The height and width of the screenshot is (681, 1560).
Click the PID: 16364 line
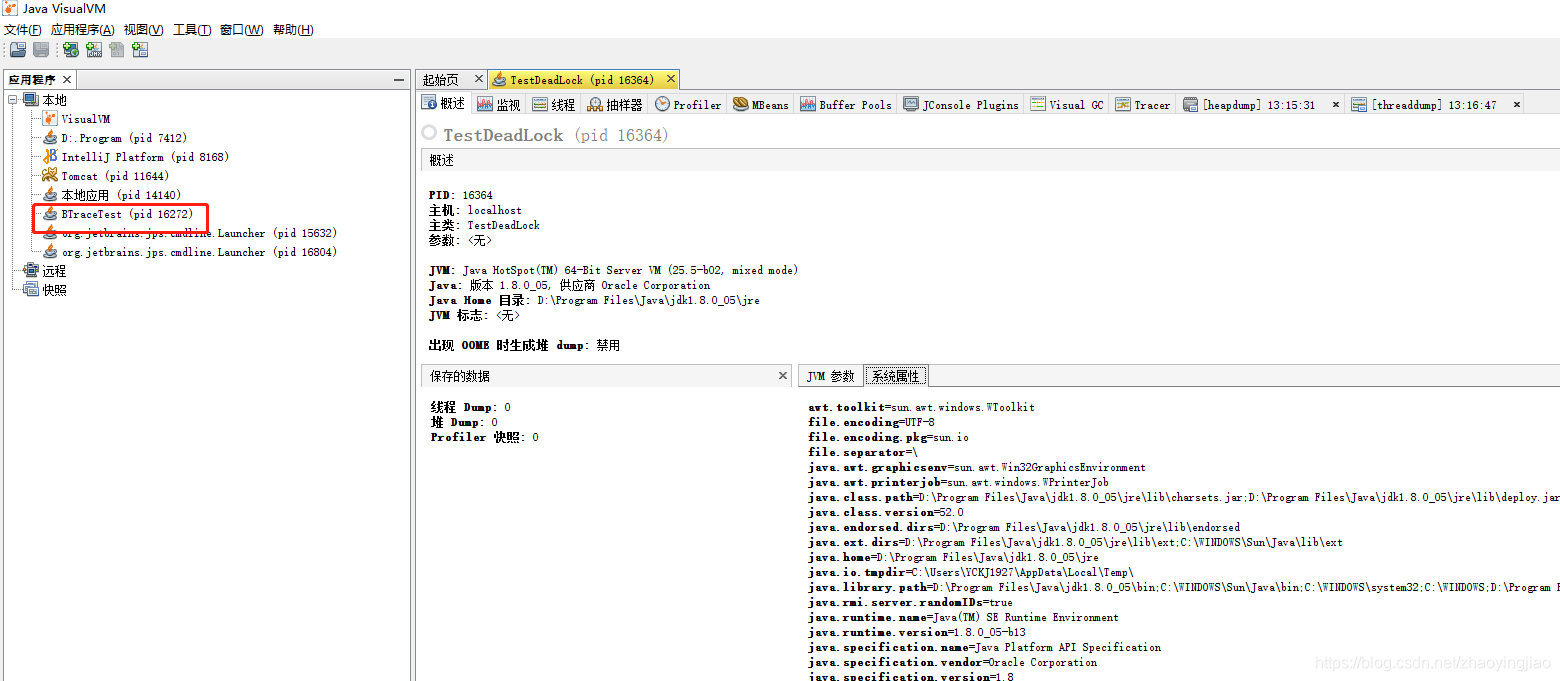pyautogui.click(x=461, y=195)
